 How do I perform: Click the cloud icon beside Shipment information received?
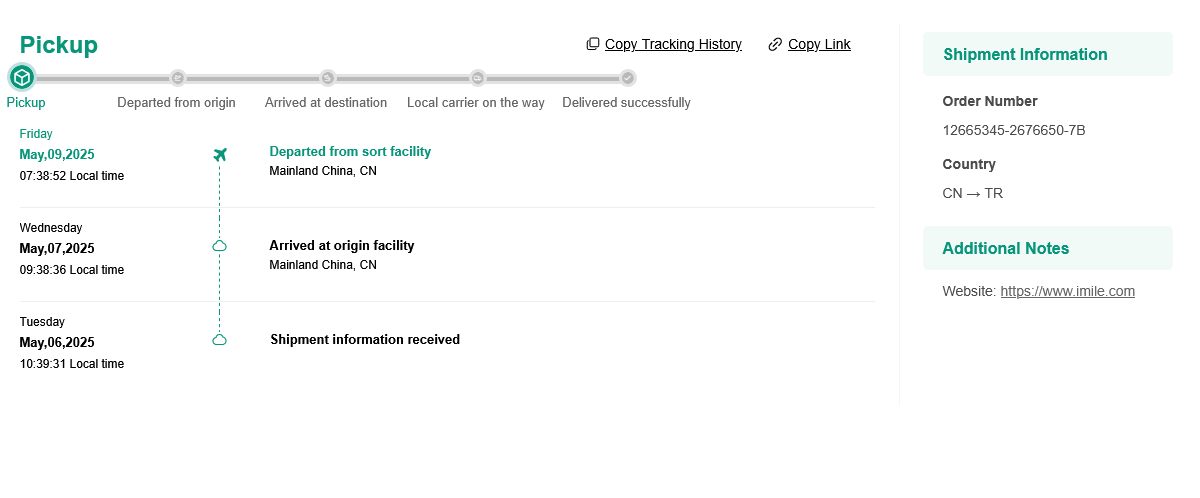click(220, 340)
